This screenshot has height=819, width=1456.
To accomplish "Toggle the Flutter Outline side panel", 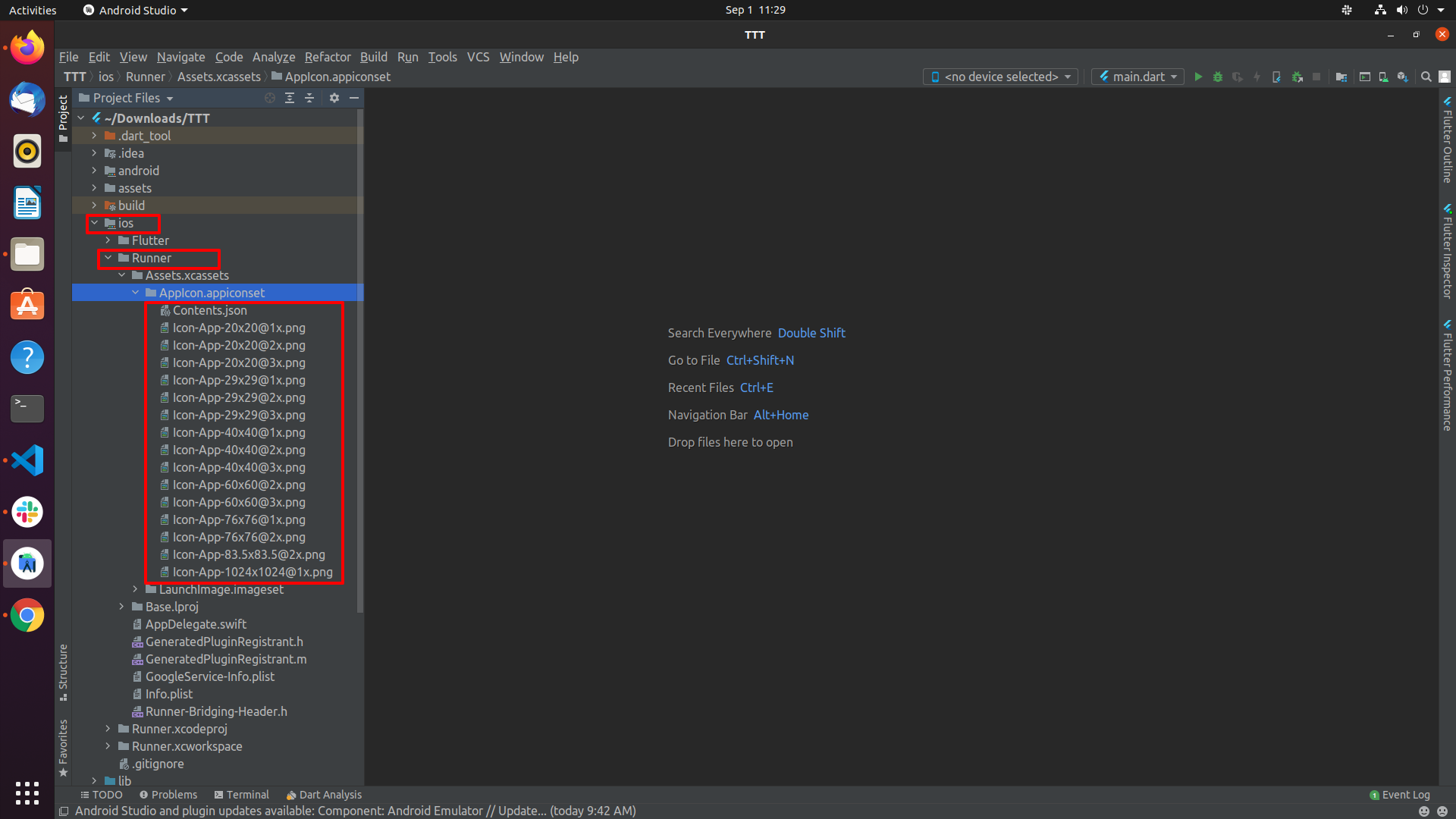I will 1447,140.
